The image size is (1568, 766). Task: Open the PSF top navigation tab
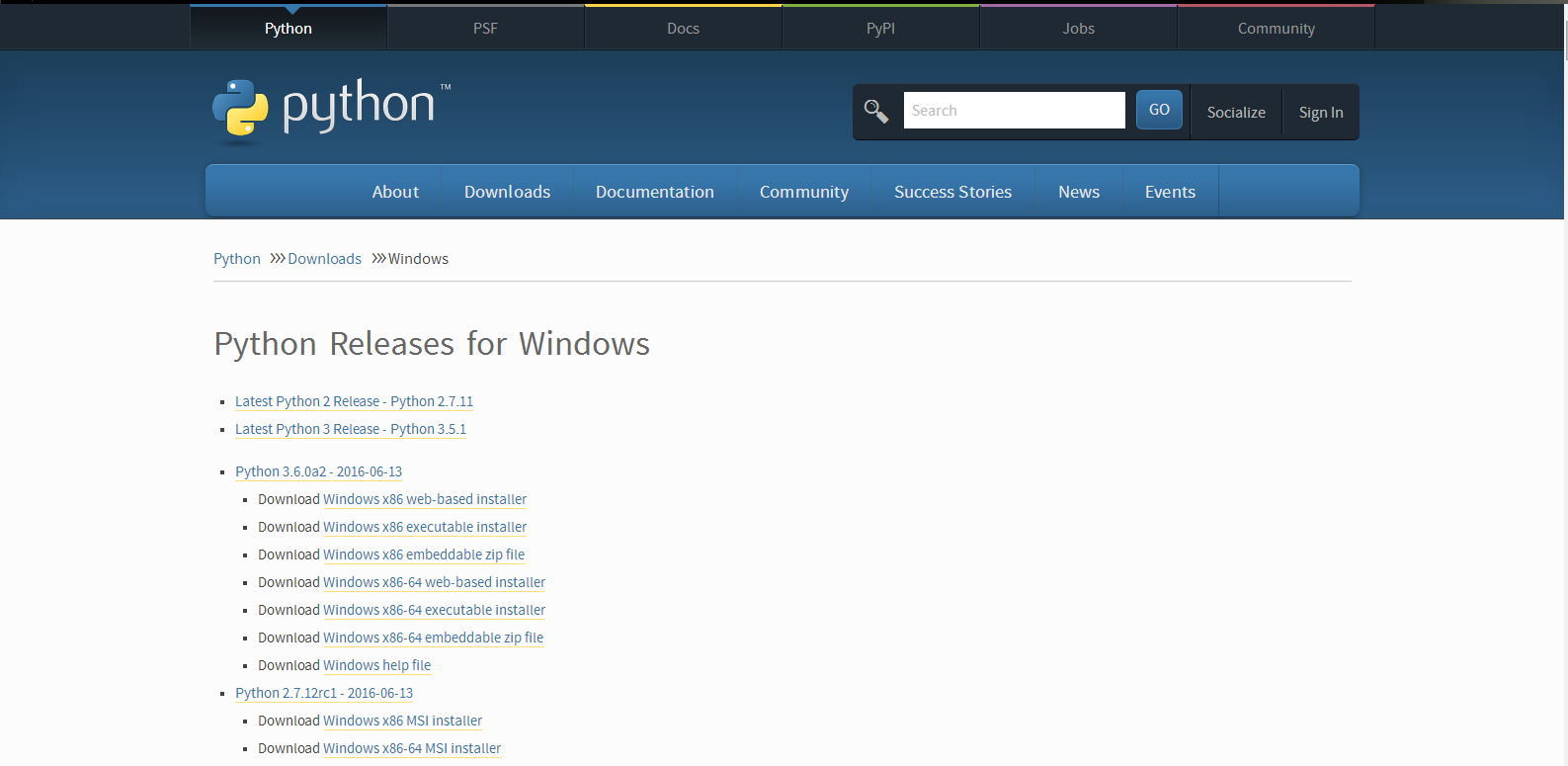[x=485, y=29]
